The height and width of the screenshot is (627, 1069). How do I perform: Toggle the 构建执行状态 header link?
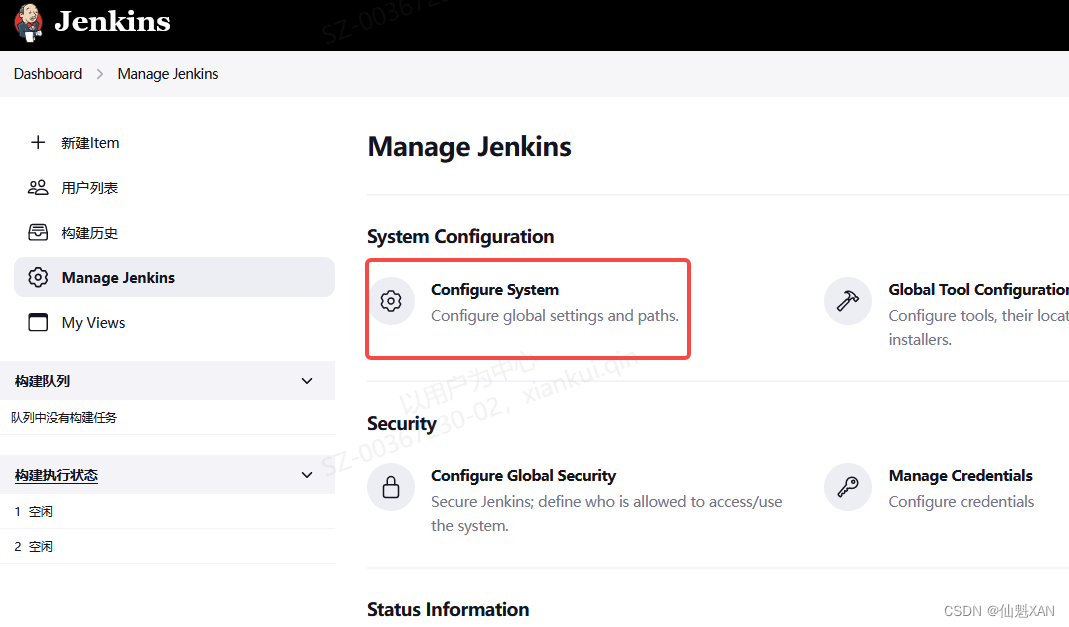[56, 474]
